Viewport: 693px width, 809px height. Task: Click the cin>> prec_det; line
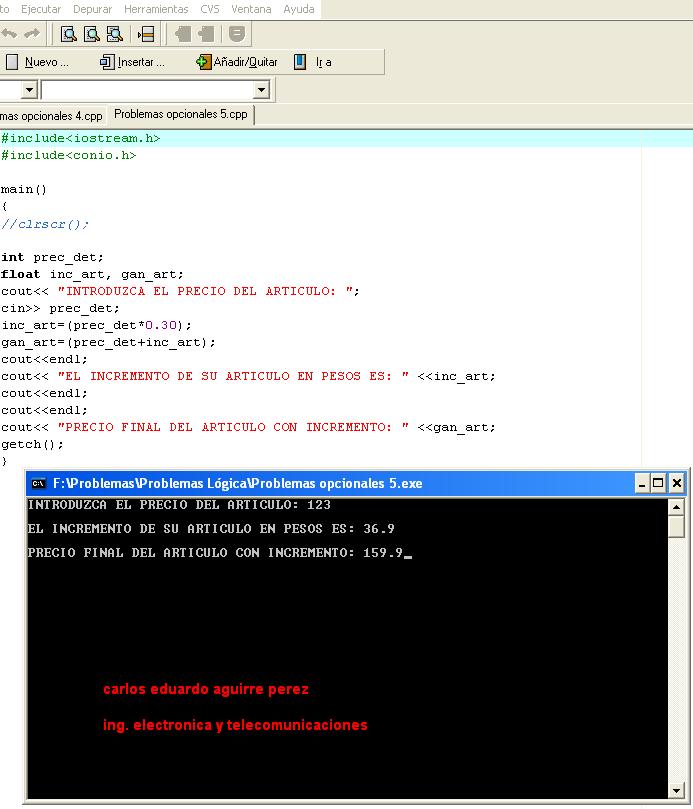(60, 308)
